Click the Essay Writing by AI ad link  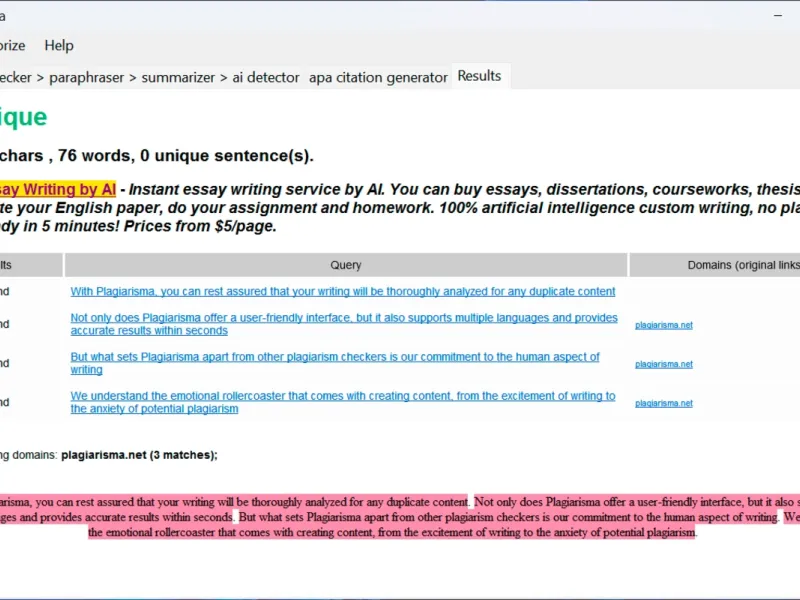coord(58,189)
